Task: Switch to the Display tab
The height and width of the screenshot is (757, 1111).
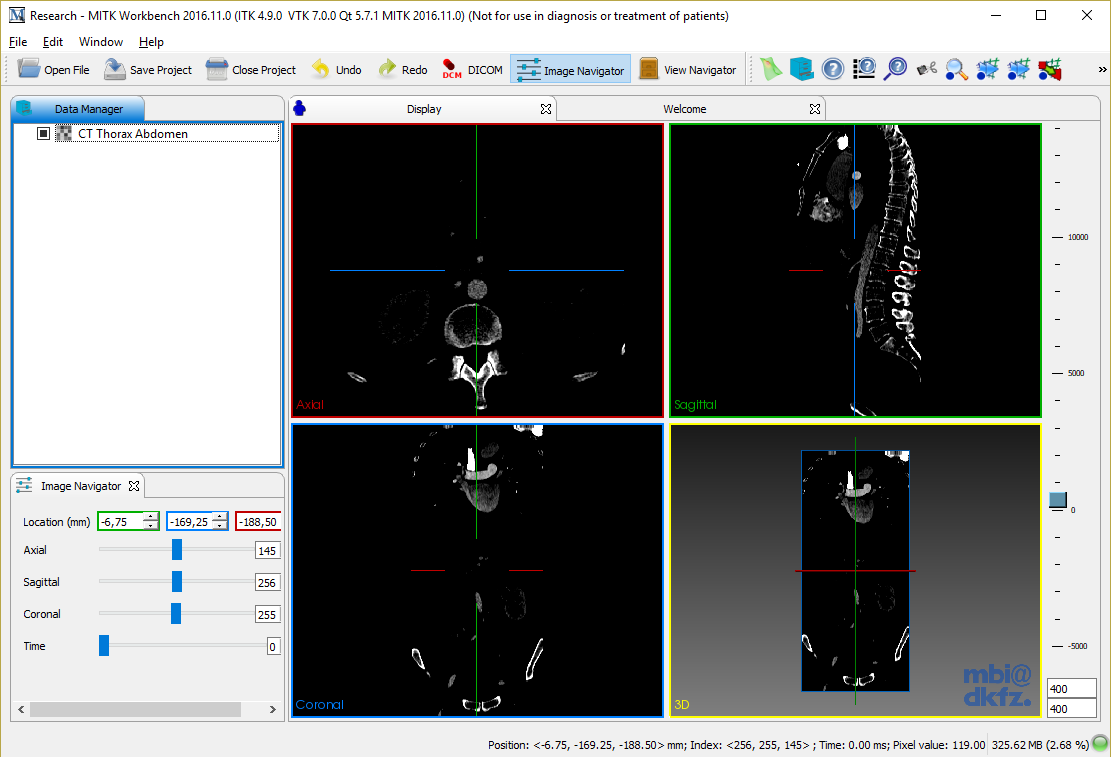Action: click(x=424, y=108)
